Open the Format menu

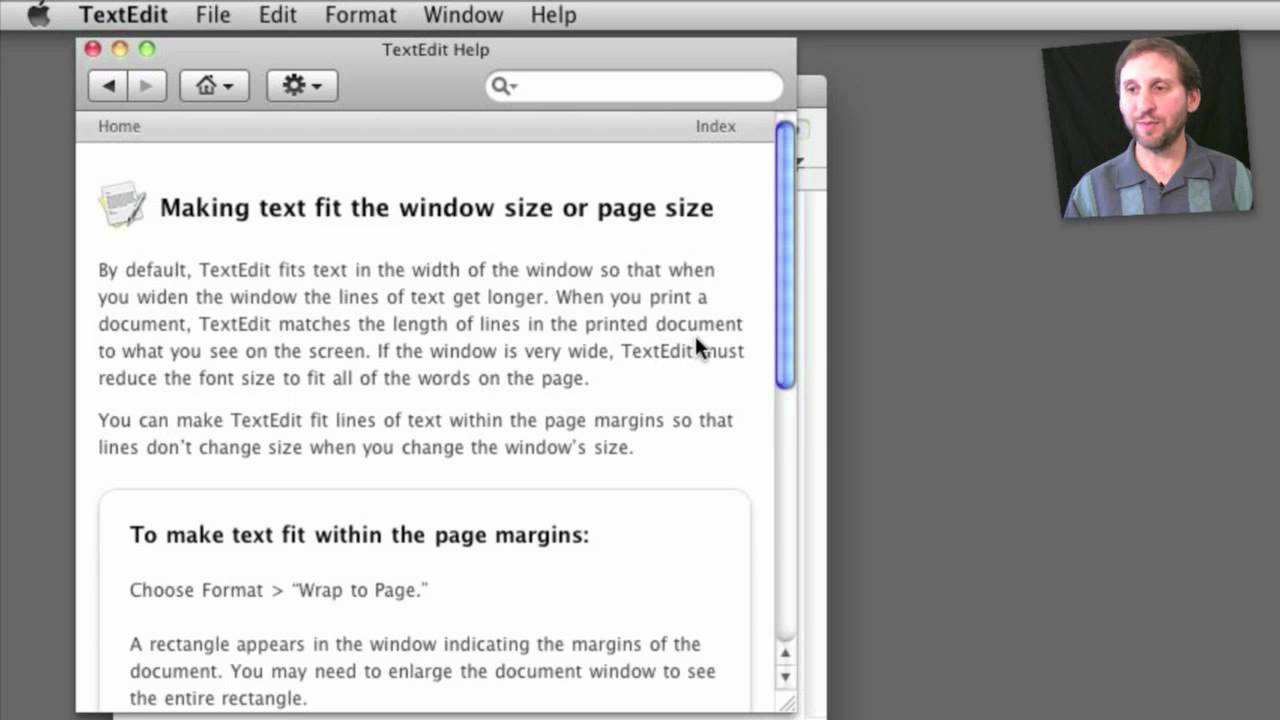[360, 15]
